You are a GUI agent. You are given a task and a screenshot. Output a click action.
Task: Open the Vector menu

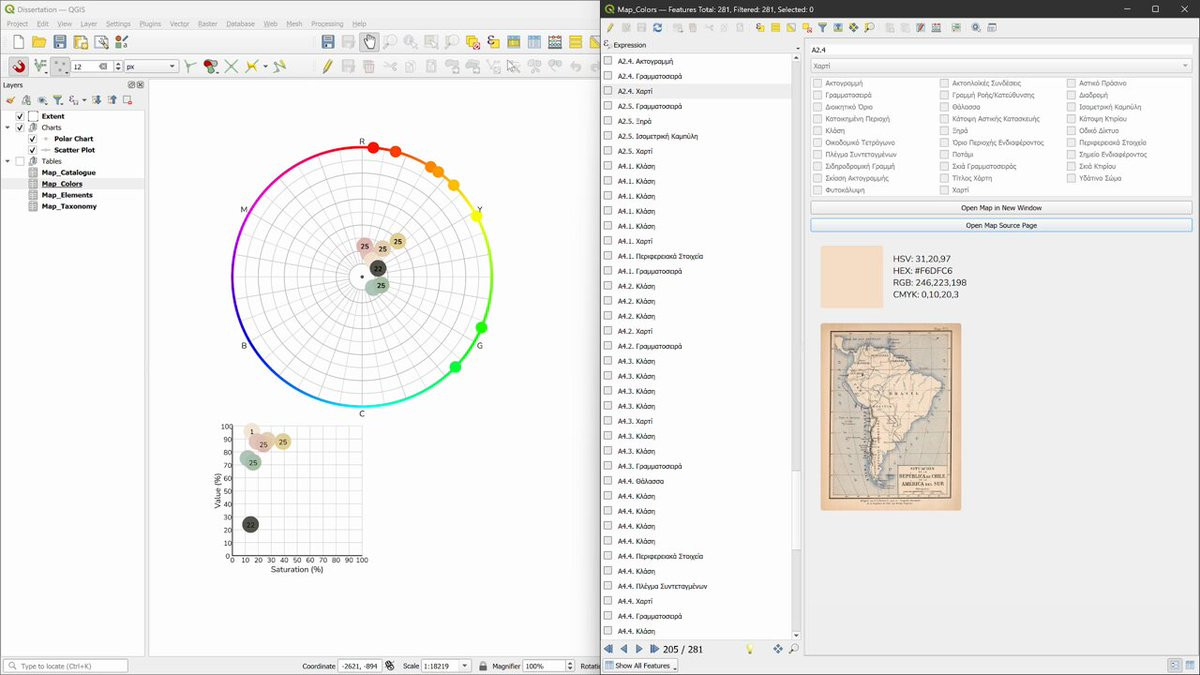(179, 23)
